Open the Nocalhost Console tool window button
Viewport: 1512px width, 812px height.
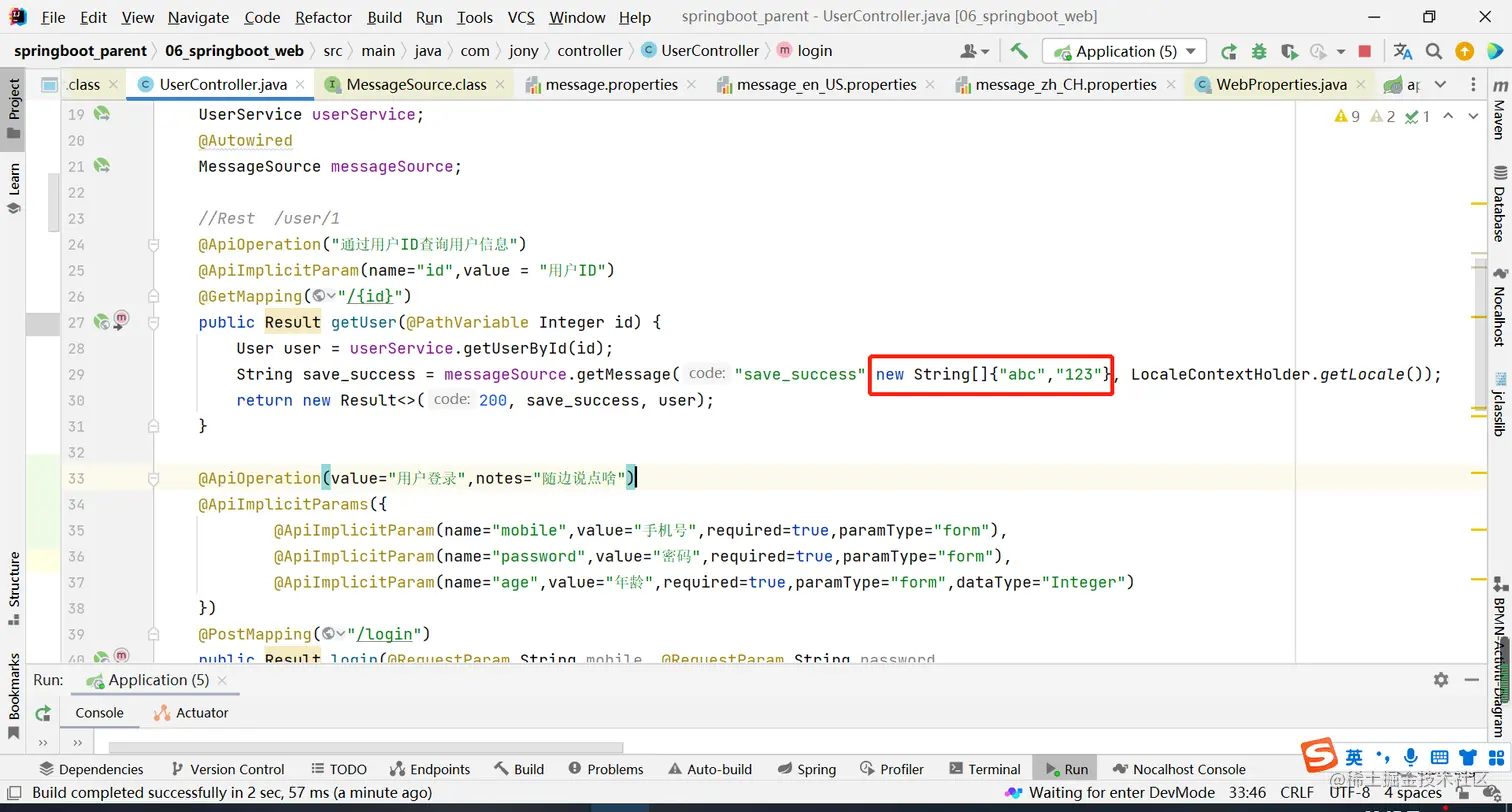[1179, 769]
